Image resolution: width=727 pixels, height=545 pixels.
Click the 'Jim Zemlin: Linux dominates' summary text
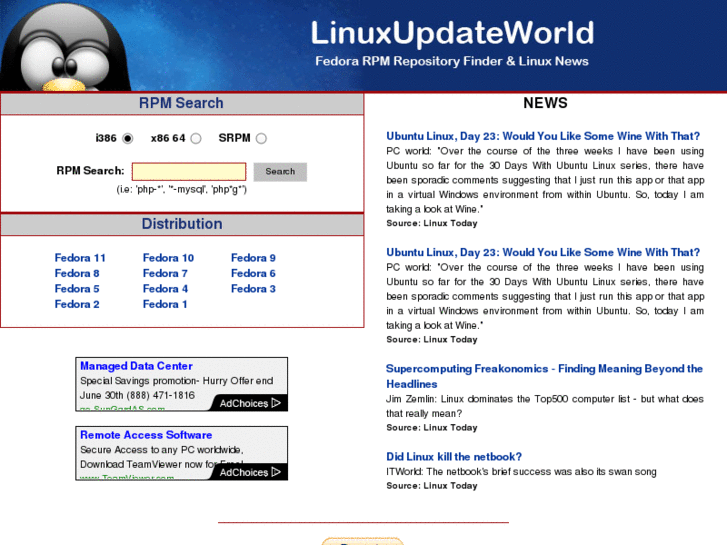(x=545, y=406)
